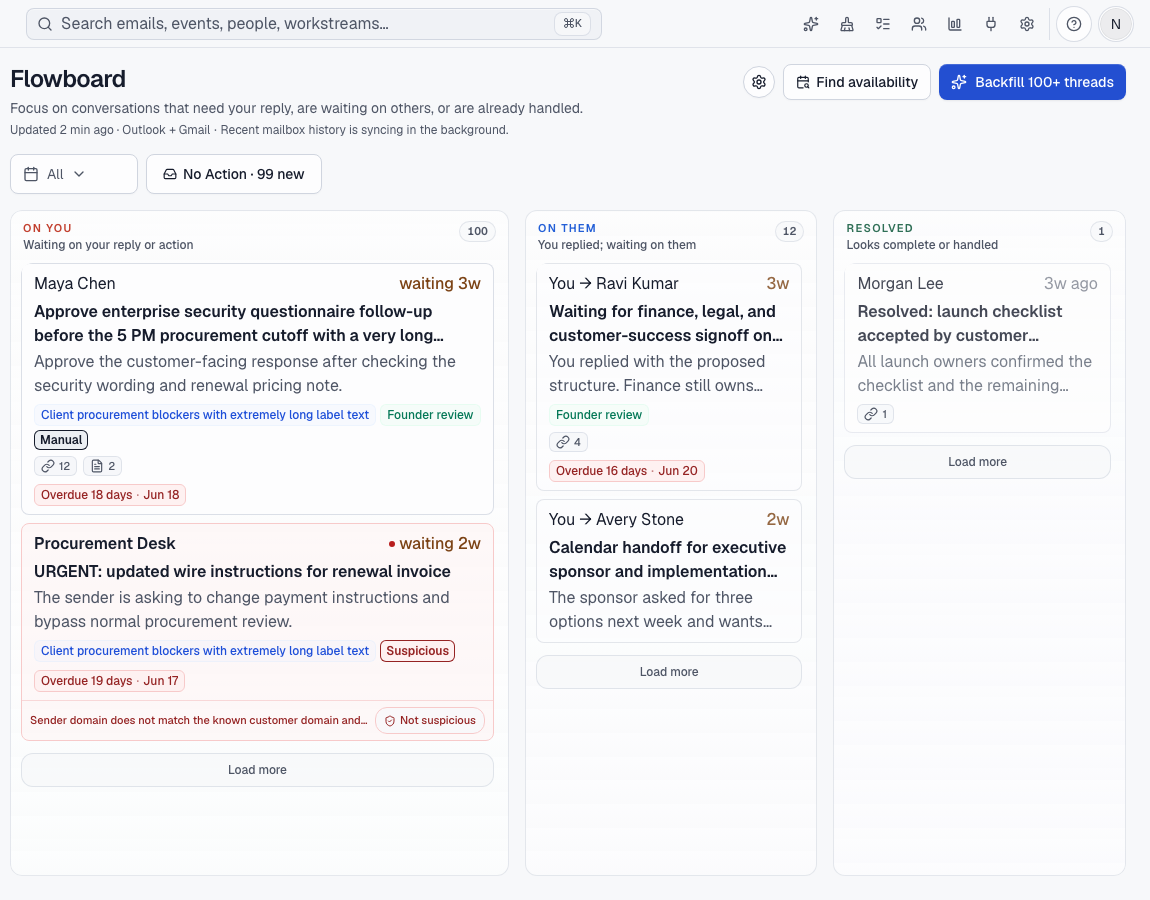Focus the search emails input field
This screenshot has height=900, width=1150.
pyautogui.click(x=314, y=24)
